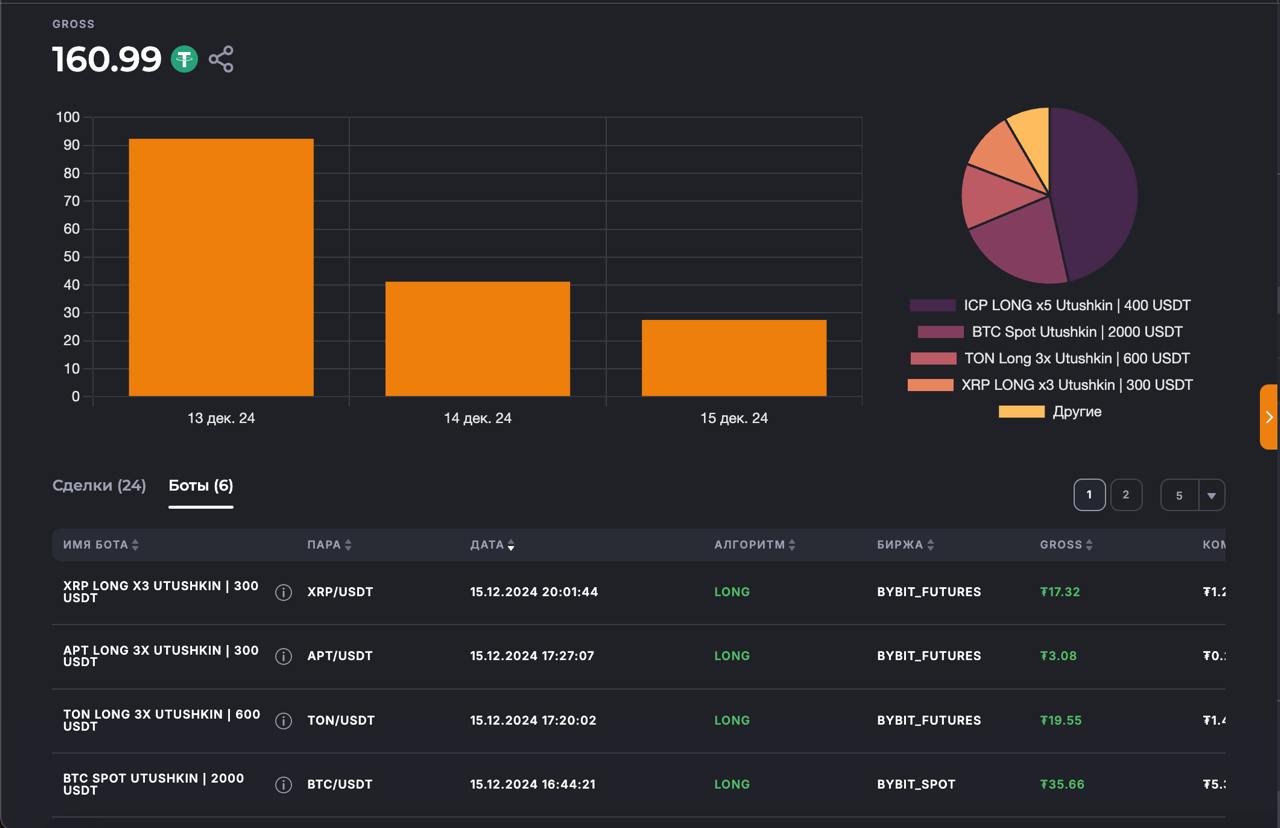Screen dimensions: 1280x828
Task: Click the 14 дек. 24 bar
Action: pos(478,339)
